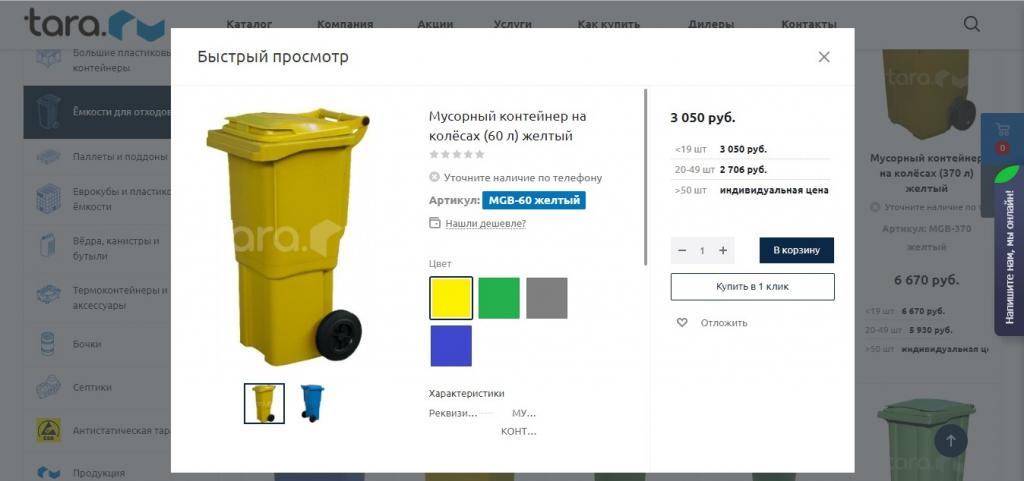Click the Нашли дешевле? link

485,224
